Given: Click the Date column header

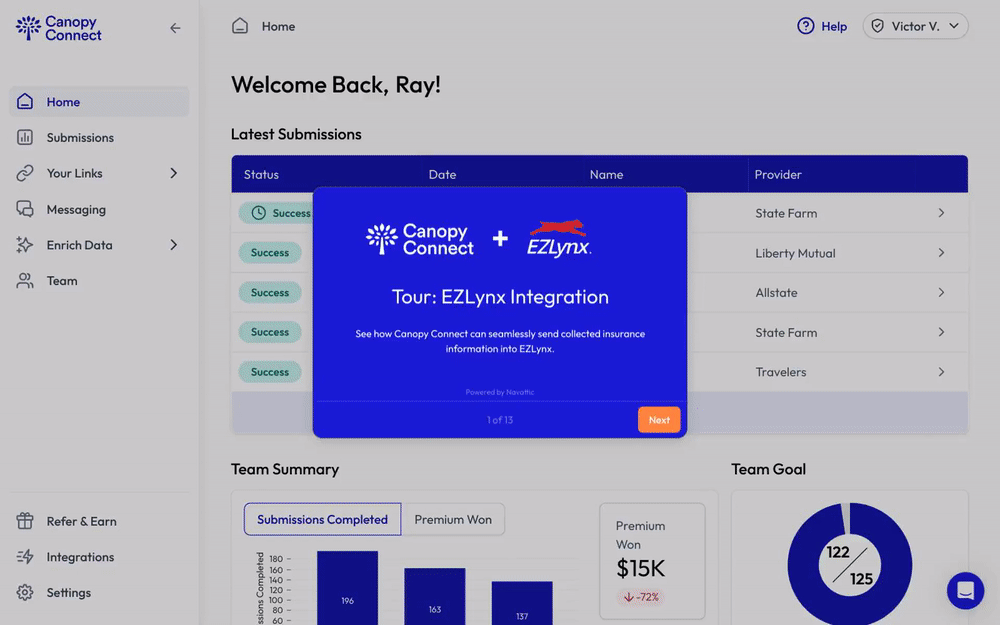Looking at the screenshot, I should click(442, 174).
